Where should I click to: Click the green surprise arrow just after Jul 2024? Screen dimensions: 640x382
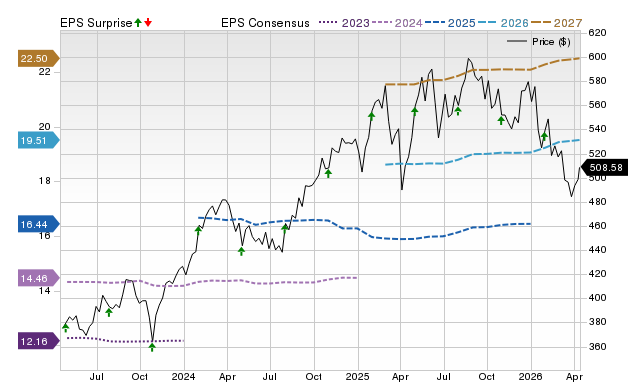tap(285, 228)
